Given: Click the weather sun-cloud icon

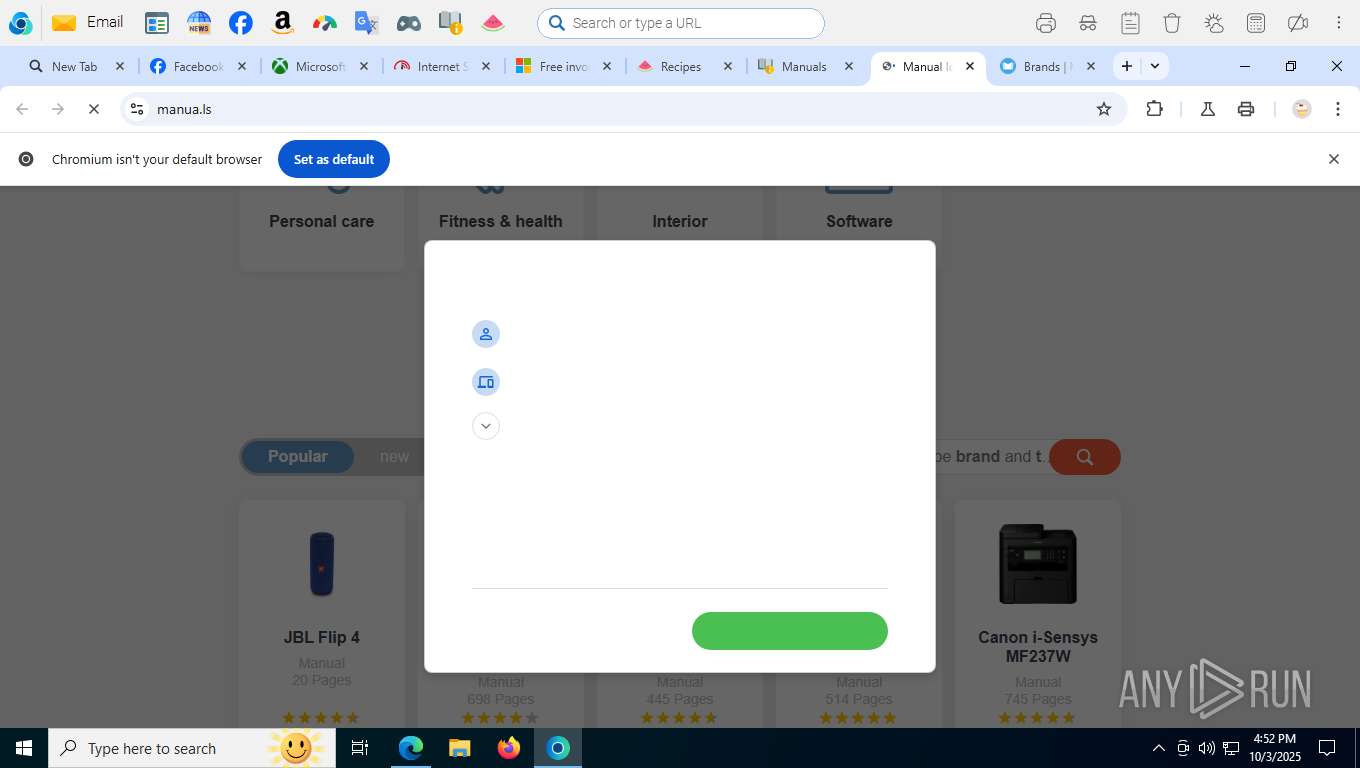Looking at the screenshot, I should pos(1214,23).
